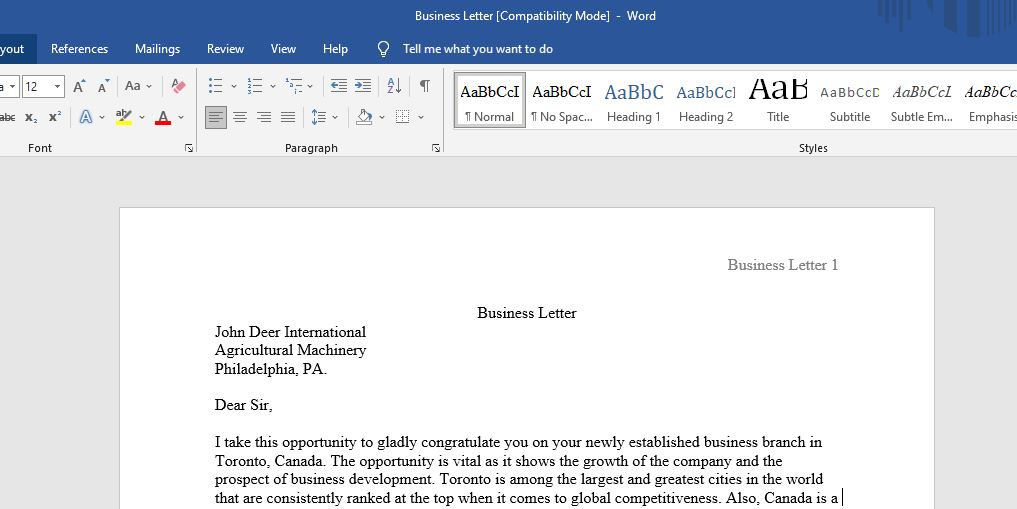Screen dimensions: 1017x509
Task: Toggle Align Left paragraph button
Action: [x=216, y=117]
